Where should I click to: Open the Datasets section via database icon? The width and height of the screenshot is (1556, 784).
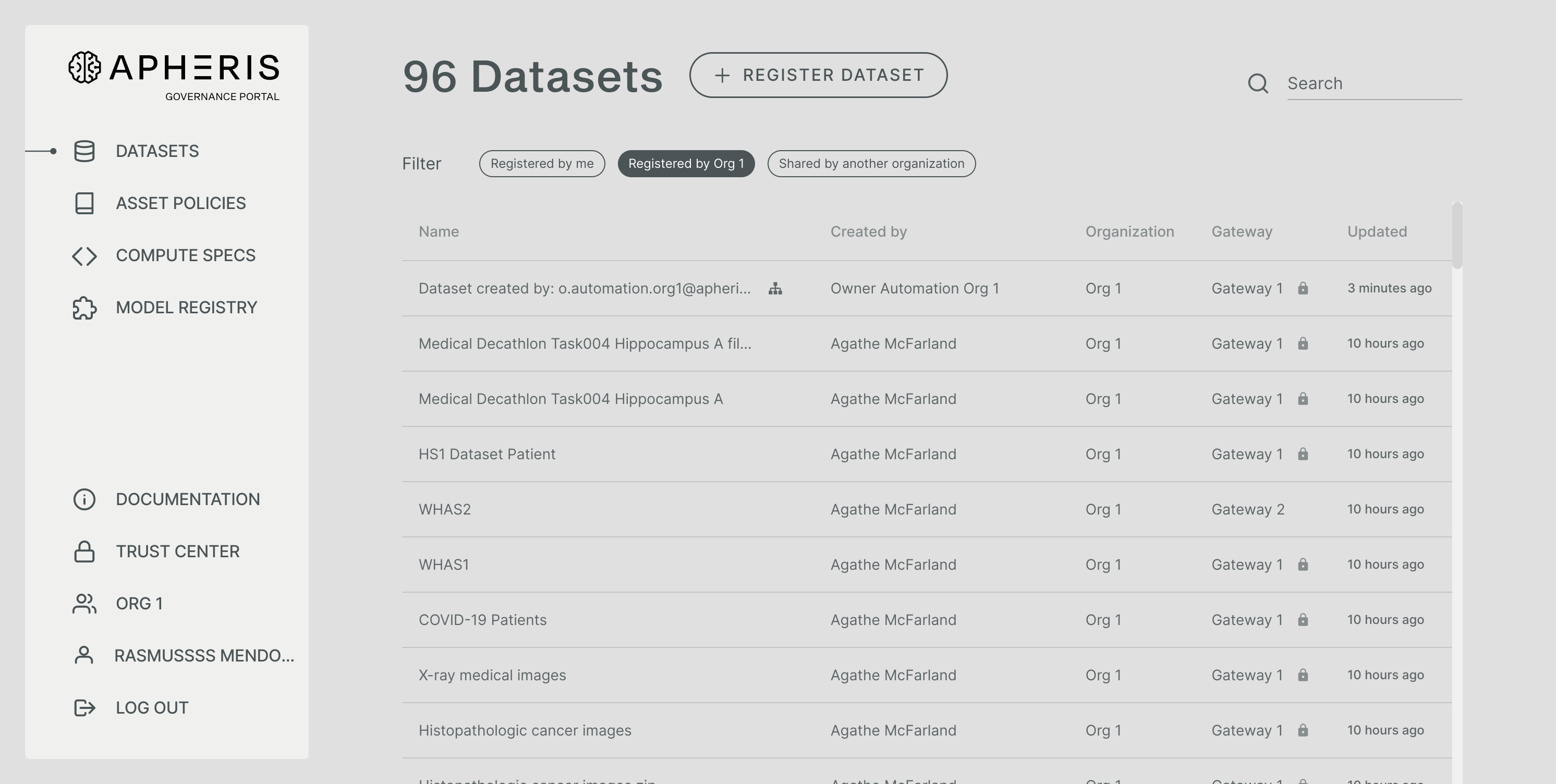[x=84, y=151]
